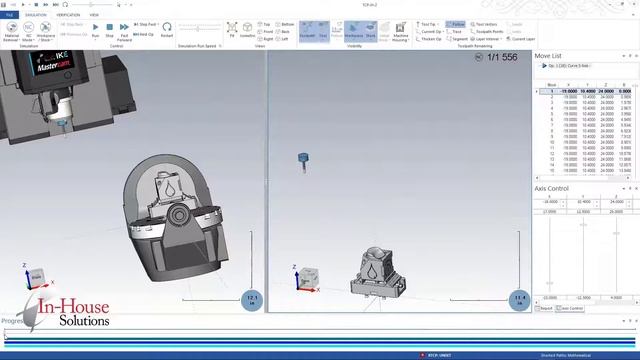Click the 12.1 in scale indicator
Image resolution: width=640 pixels, height=360 pixels.
coord(252,300)
